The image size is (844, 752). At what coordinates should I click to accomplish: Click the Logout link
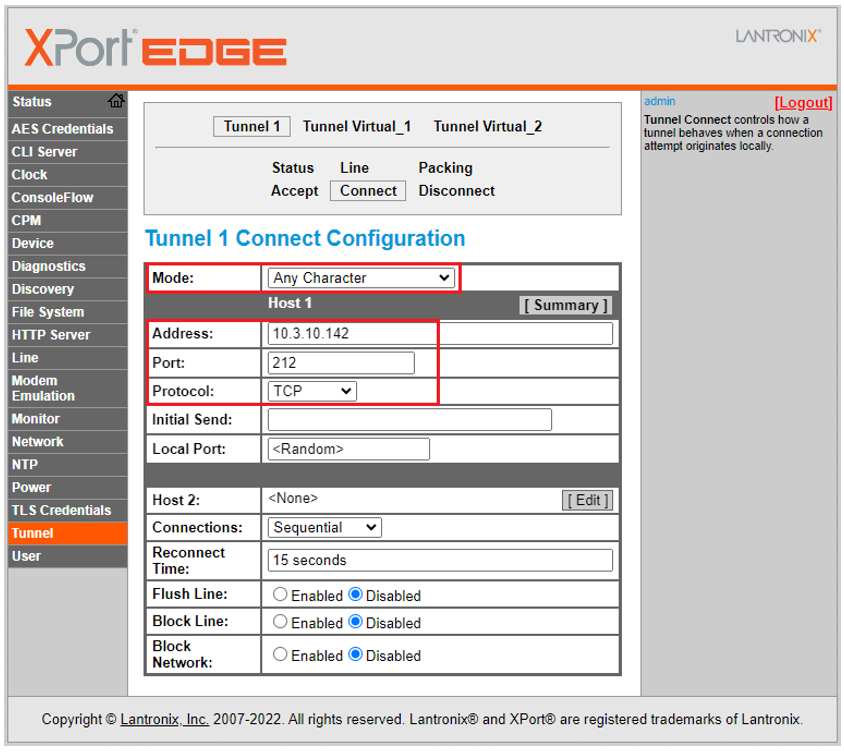(x=803, y=102)
